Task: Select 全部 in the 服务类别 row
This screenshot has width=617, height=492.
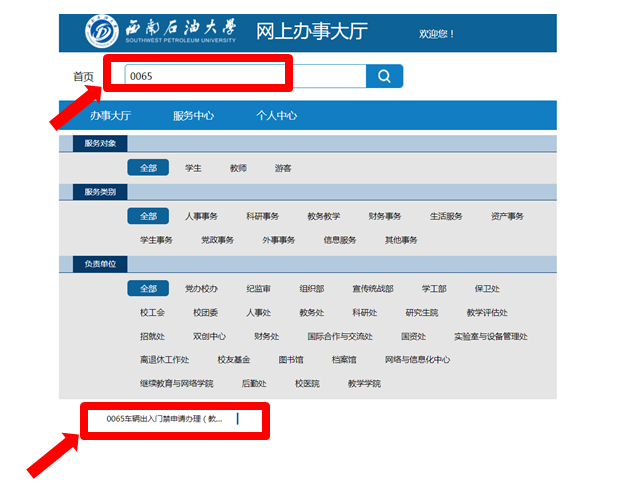Action: (148, 216)
